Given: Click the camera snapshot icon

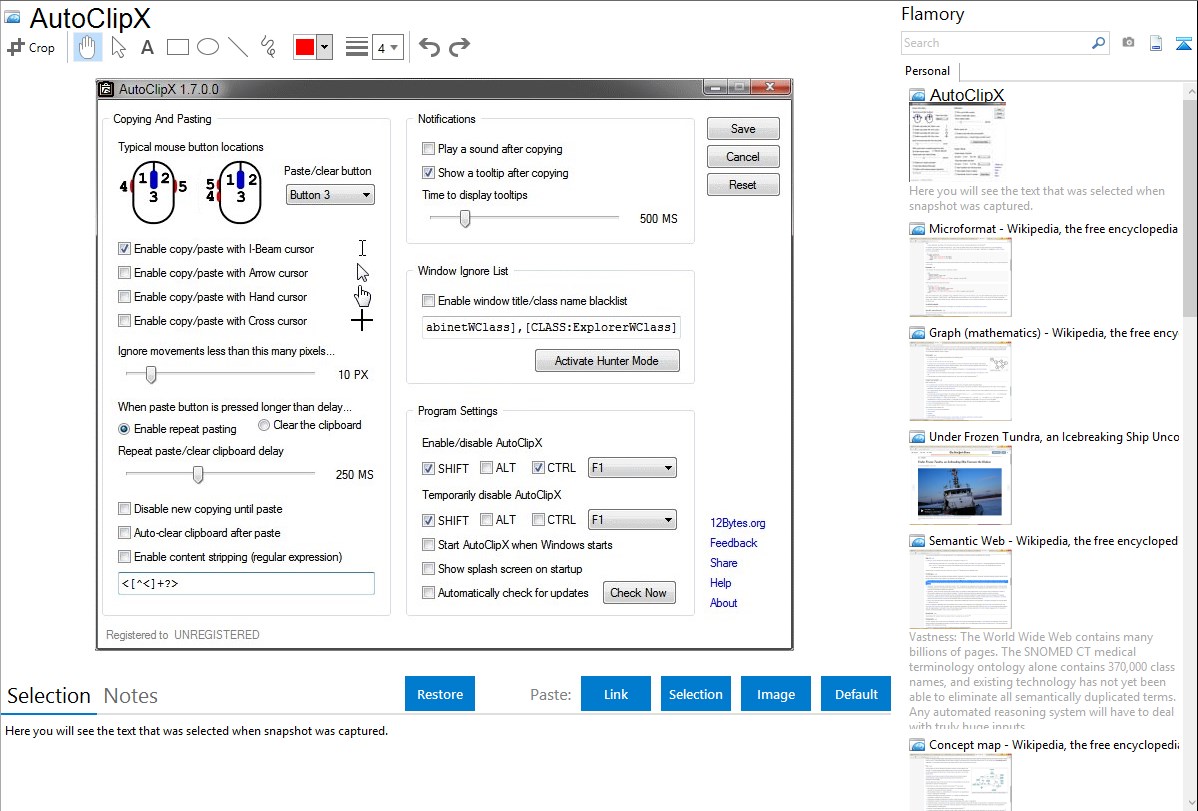Looking at the screenshot, I should pyautogui.click(x=1128, y=43).
